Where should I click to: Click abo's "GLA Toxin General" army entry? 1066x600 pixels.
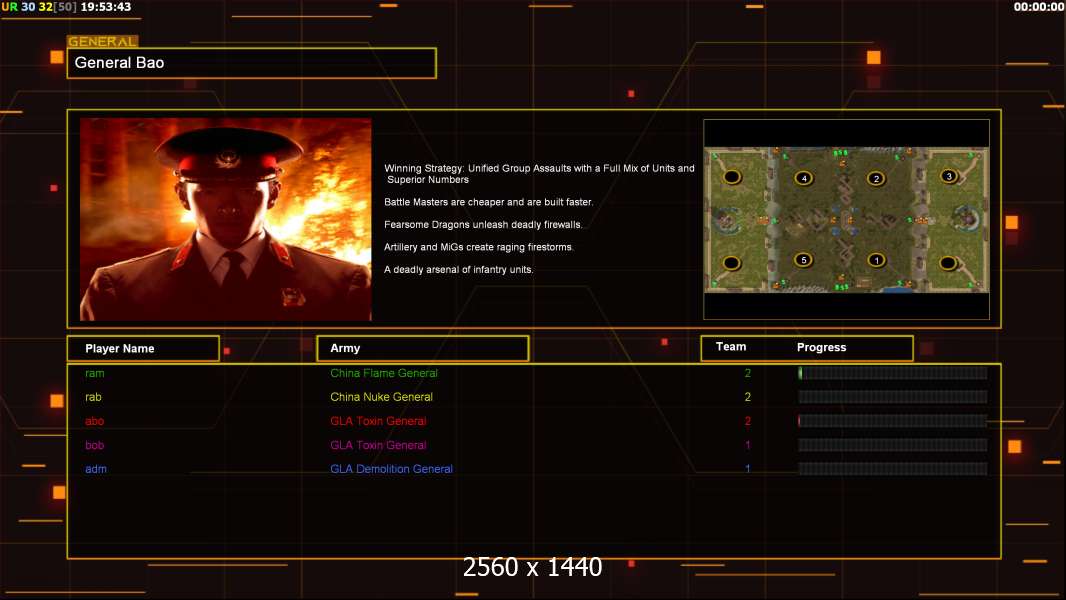click(378, 421)
